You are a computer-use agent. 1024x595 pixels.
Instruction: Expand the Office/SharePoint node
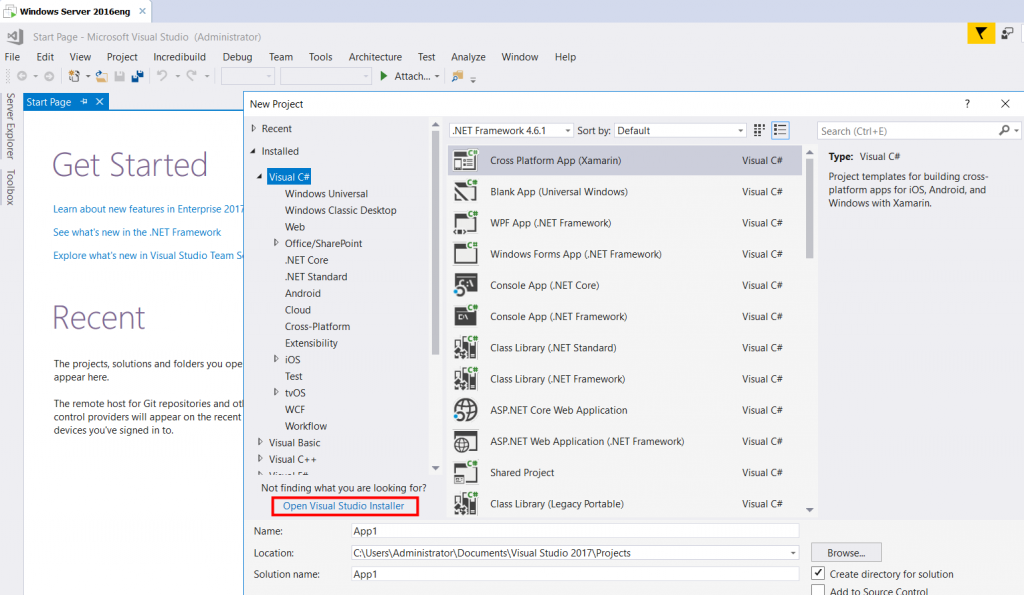276,243
